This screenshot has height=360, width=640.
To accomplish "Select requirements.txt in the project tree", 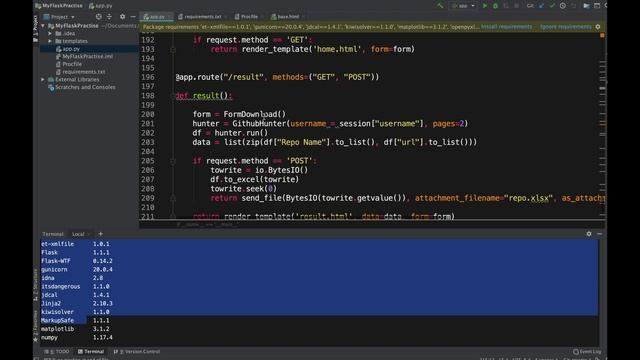I will 84,72.
